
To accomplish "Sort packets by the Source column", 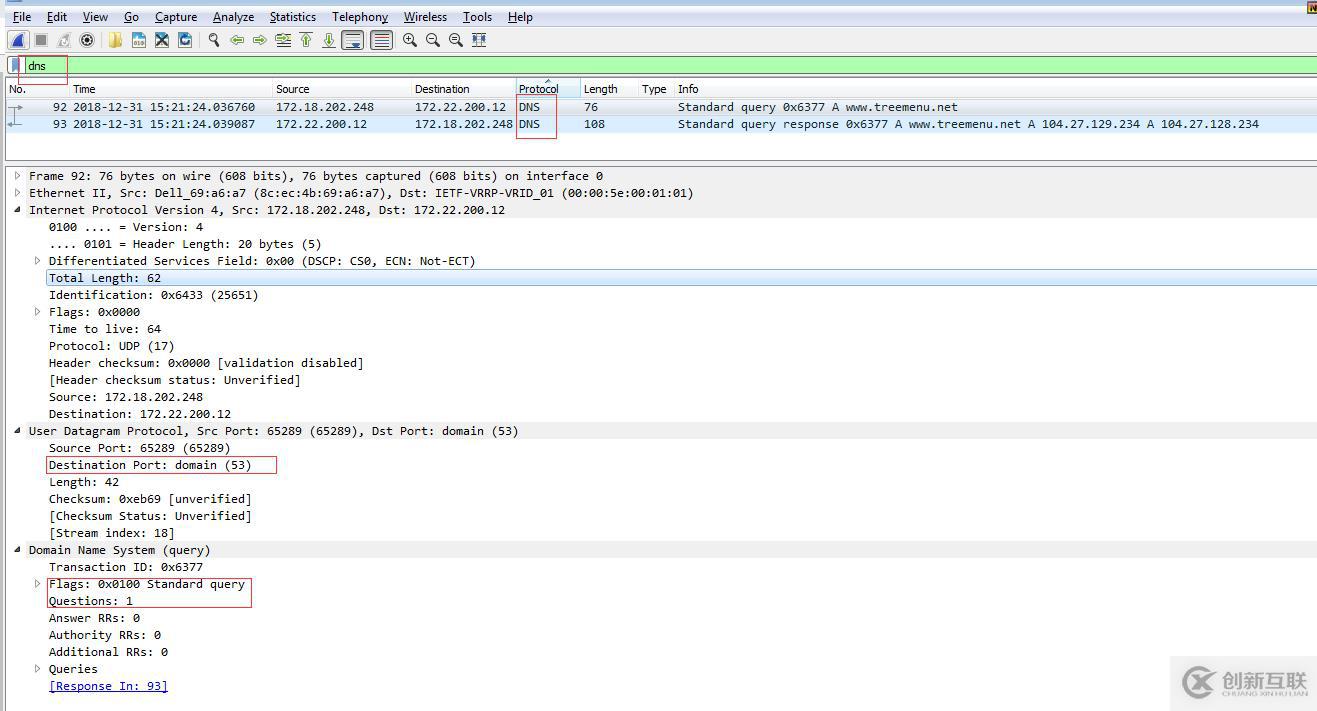I will [x=342, y=89].
